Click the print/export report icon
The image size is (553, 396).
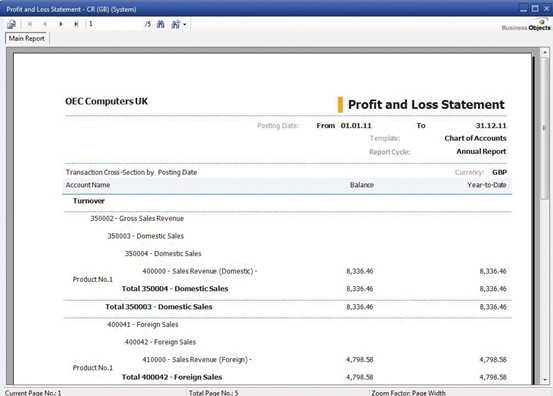(x=11, y=24)
